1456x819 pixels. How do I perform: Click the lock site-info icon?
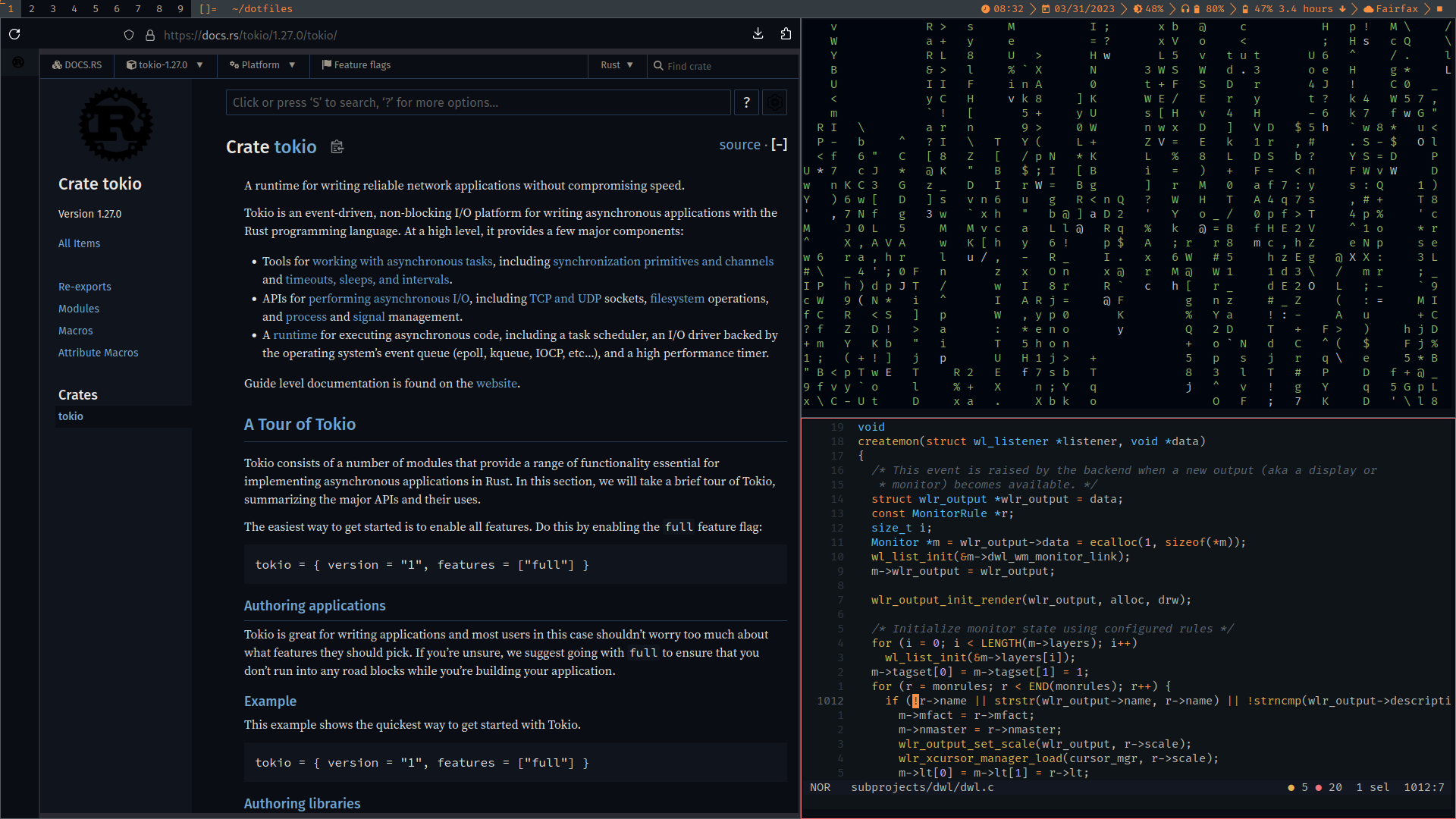[x=150, y=35]
